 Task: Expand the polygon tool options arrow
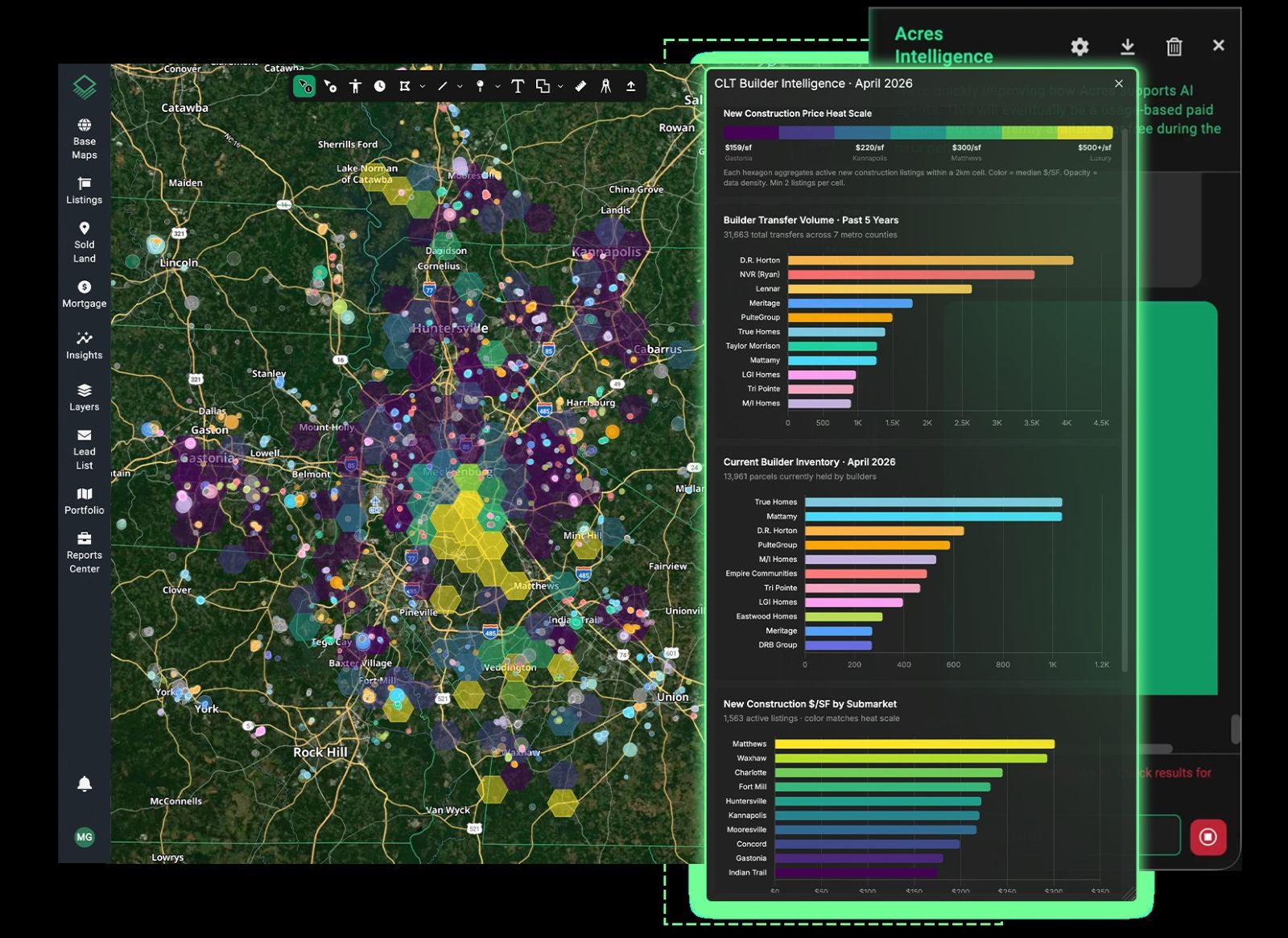pos(422,86)
